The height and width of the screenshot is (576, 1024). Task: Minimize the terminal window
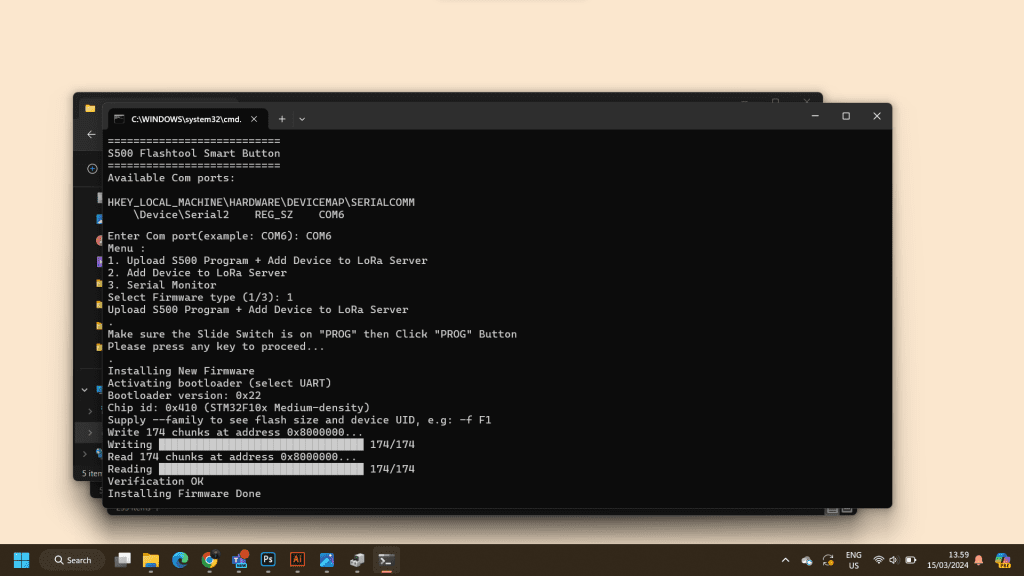[814, 116]
